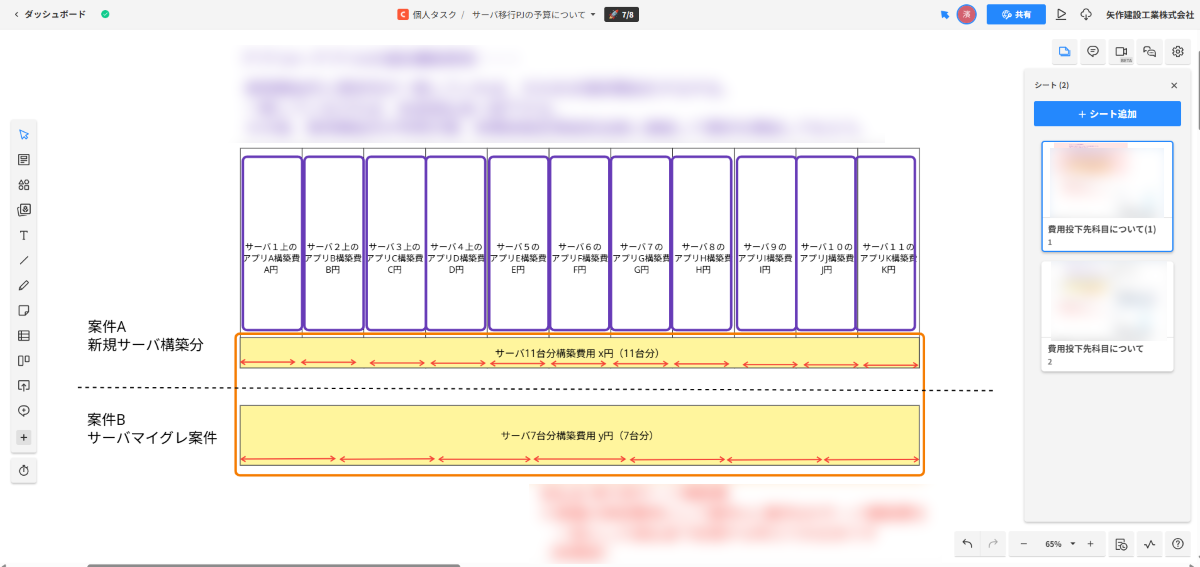Open the help question mark icon
1200x567 pixels.
tap(1178, 544)
